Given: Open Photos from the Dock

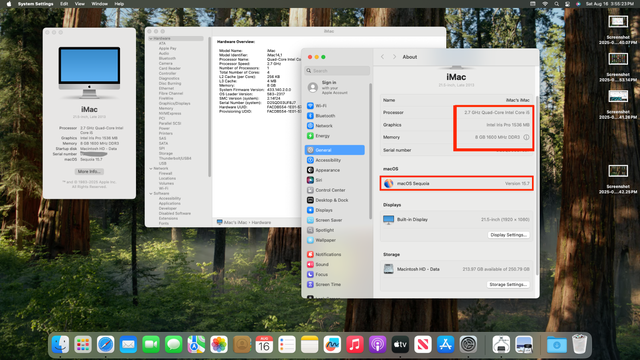Looking at the screenshot, I should coord(219,345).
